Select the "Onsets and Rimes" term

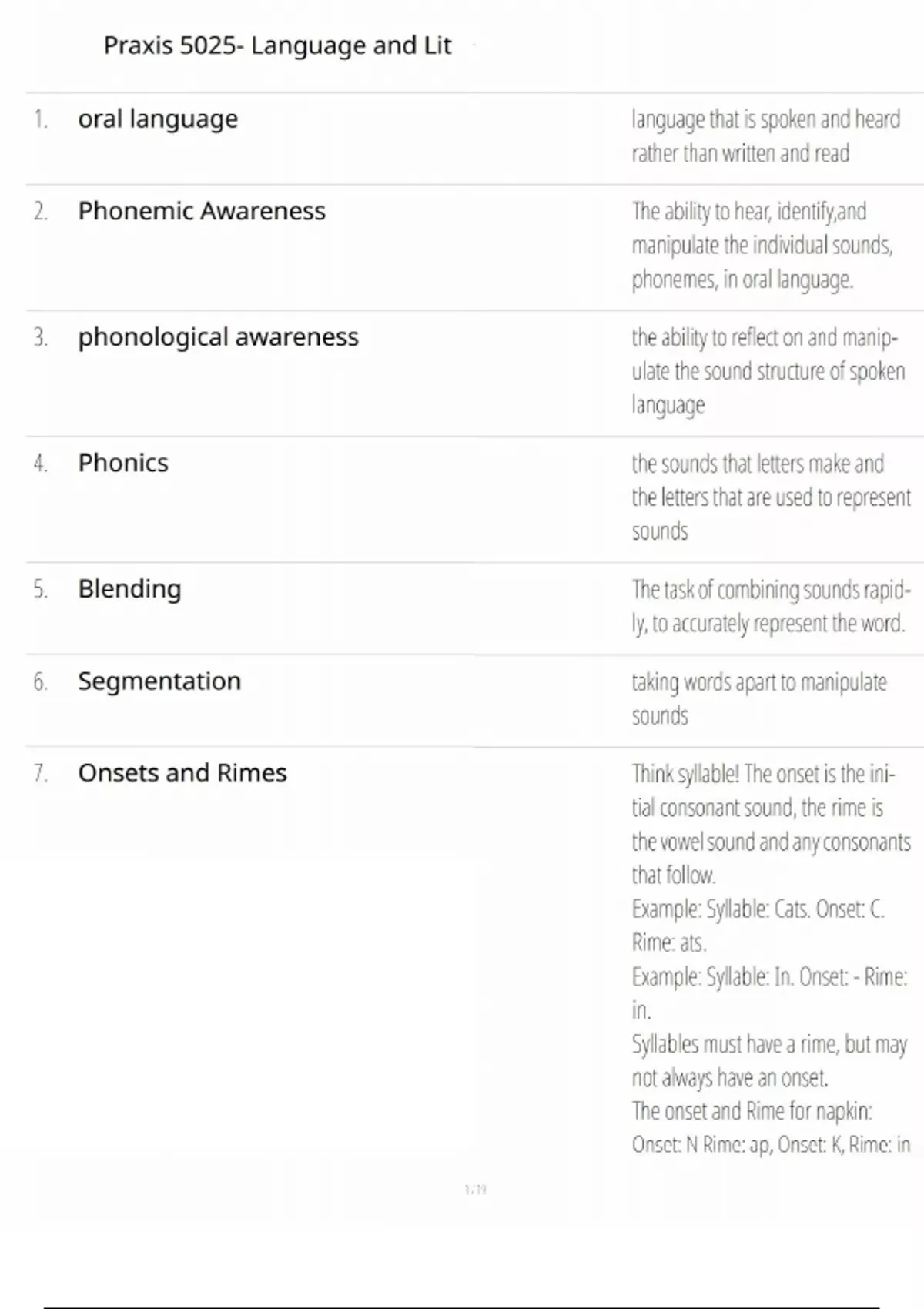(x=182, y=773)
